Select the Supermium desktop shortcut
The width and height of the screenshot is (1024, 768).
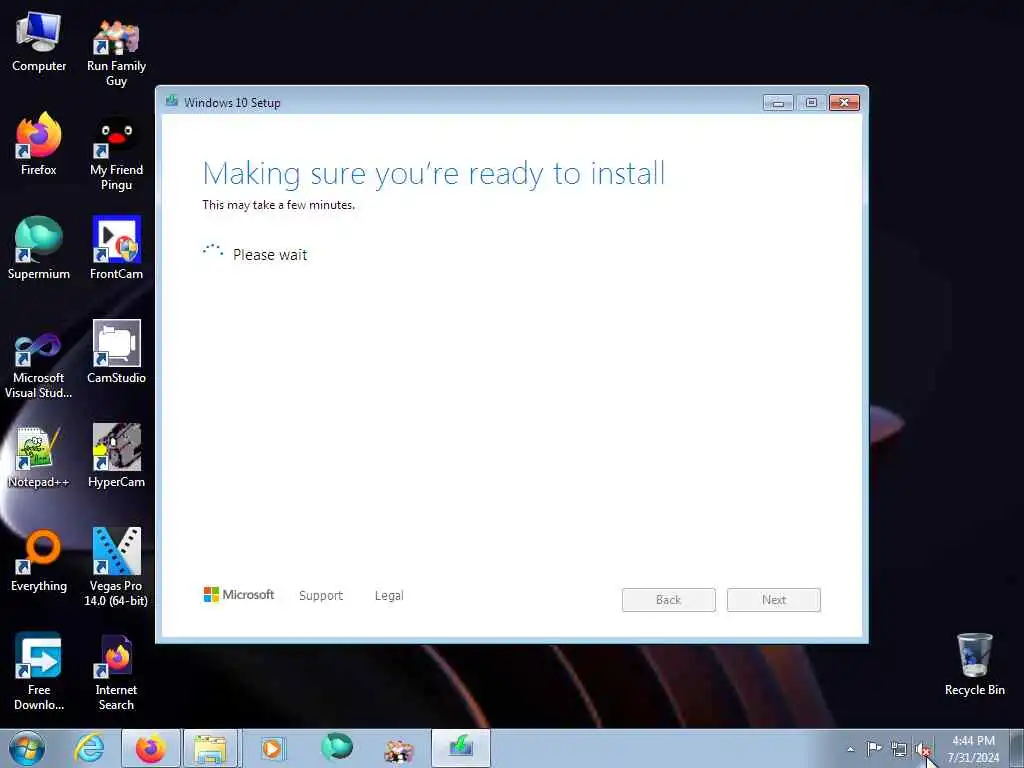point(39,248)
